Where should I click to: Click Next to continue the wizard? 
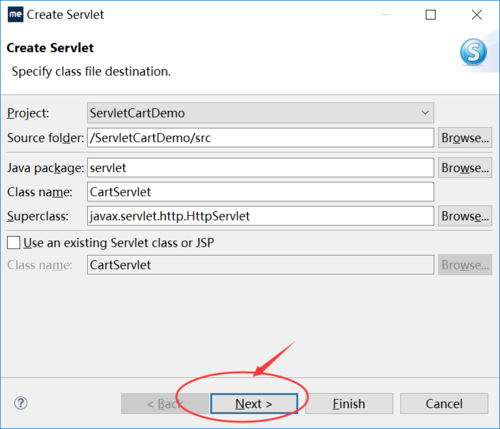(x=254, y=404)
